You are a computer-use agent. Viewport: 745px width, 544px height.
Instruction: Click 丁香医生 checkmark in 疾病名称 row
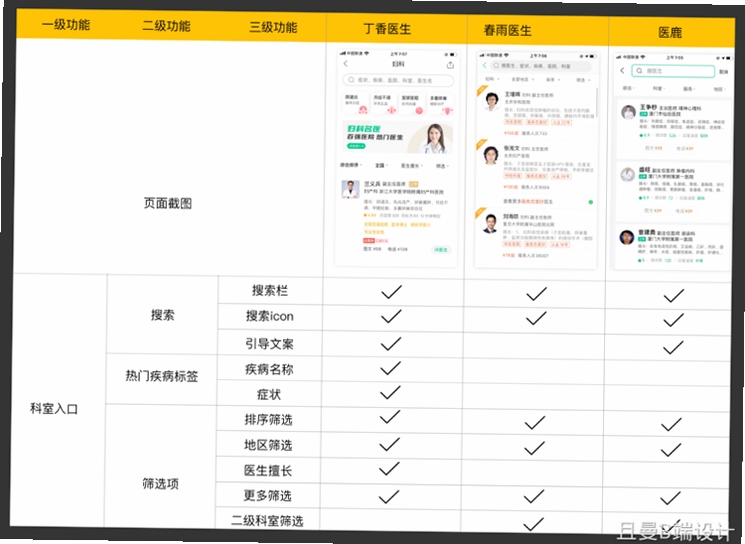coord(391,368)
